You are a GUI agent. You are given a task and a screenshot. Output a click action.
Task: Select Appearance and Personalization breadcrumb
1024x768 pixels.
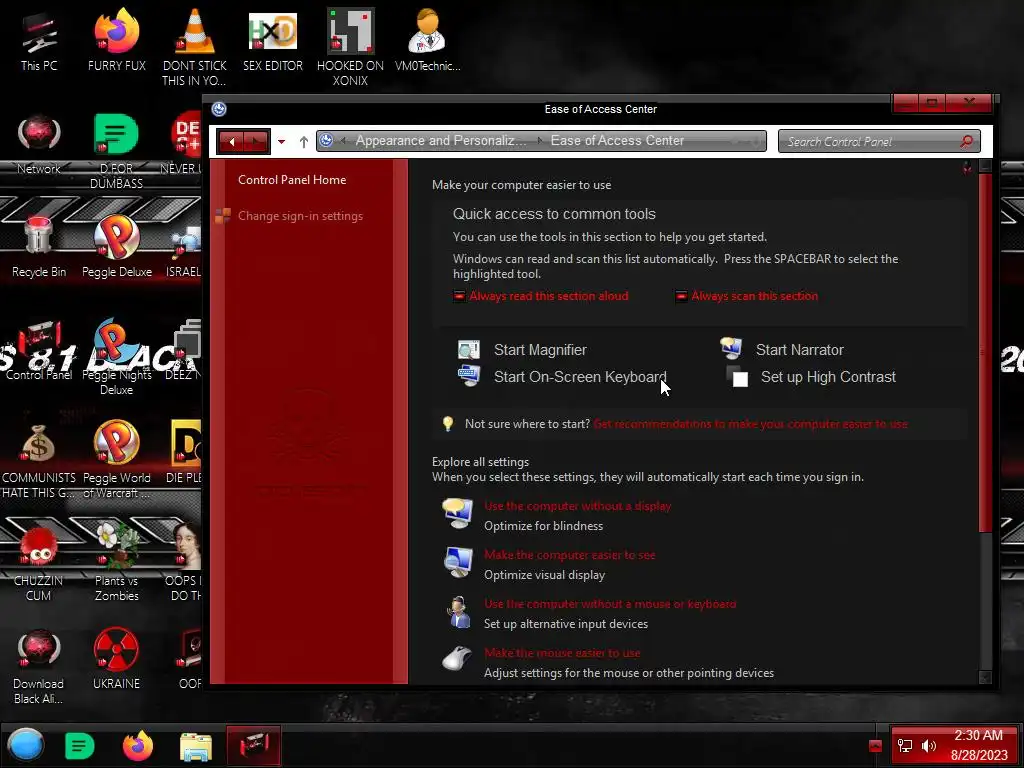(x=441, y=140)
